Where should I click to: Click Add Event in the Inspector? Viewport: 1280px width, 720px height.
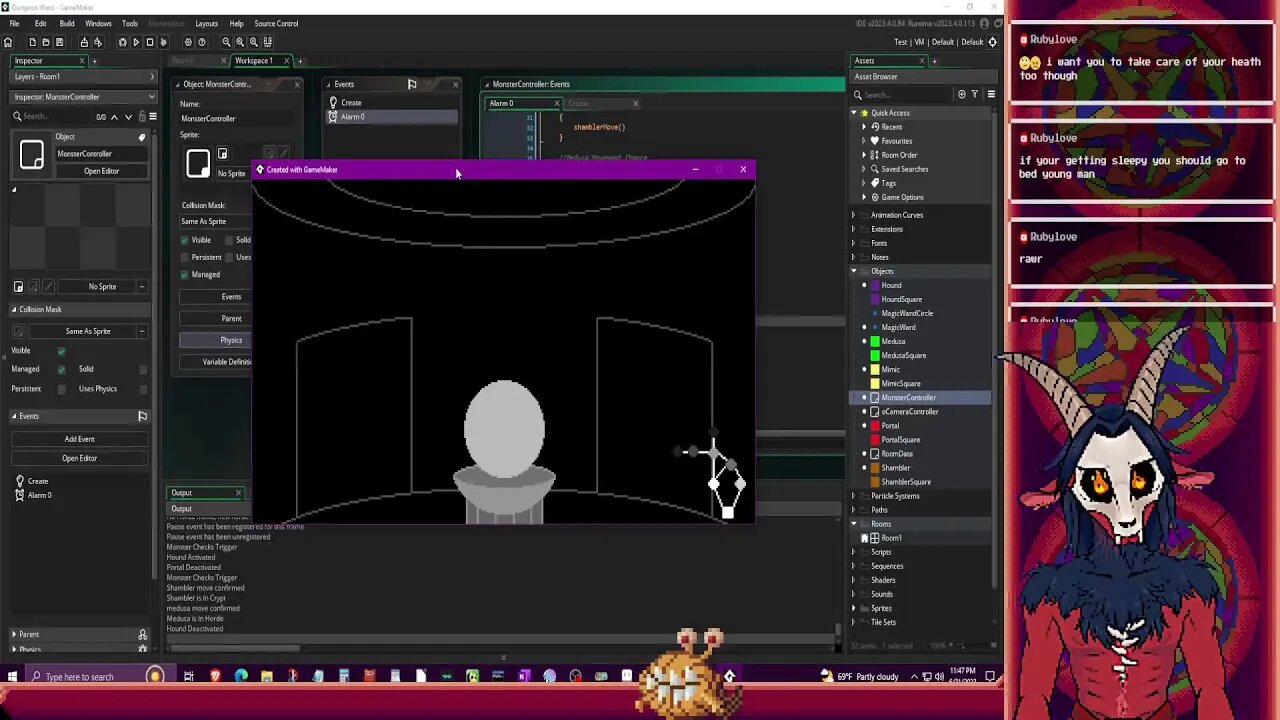pyautogui.click(x=79, y=439)
